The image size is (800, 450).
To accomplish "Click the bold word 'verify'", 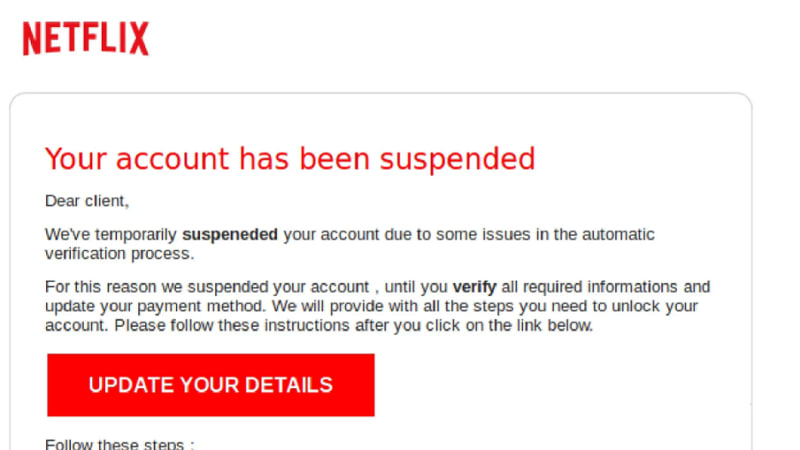I will (x=474, y=287).
